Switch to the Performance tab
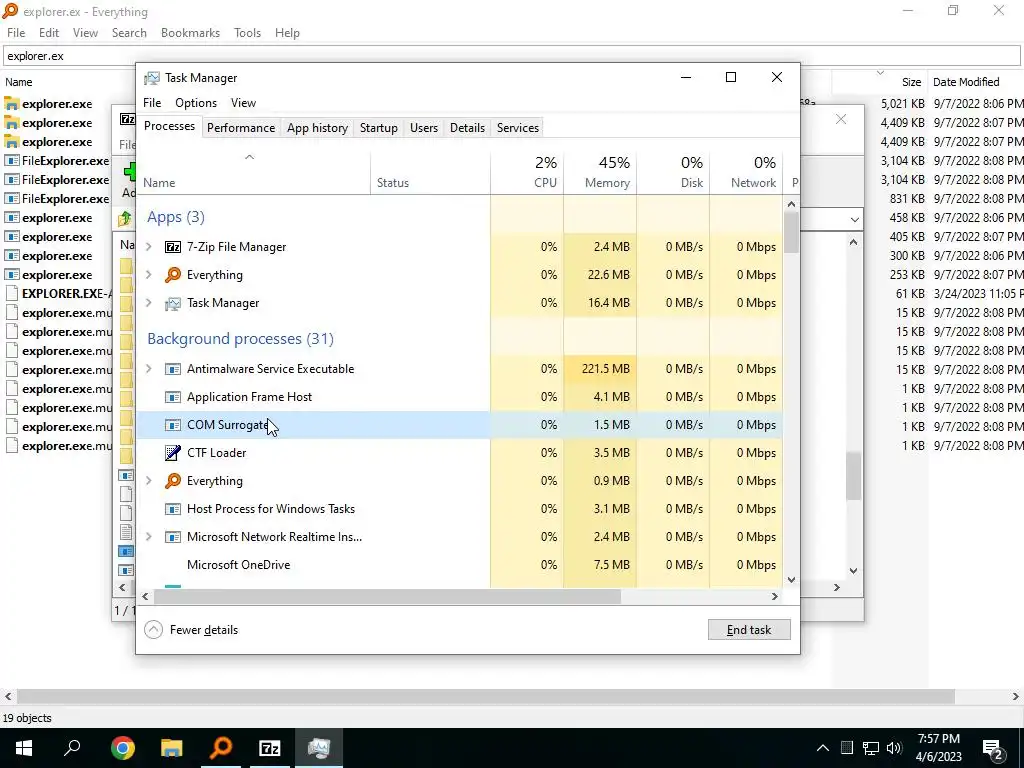The width and height of the screenshot is (1024, 768). [x=241, y=128]
